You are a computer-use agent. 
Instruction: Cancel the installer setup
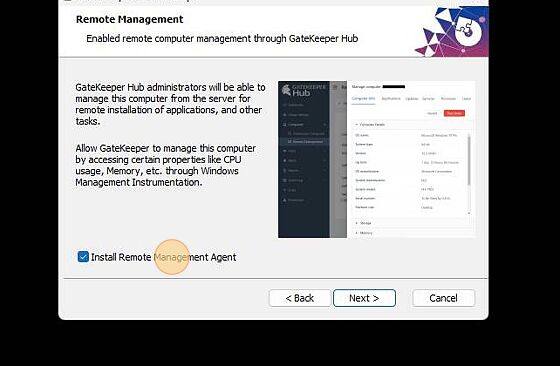(x=444, y=298)
